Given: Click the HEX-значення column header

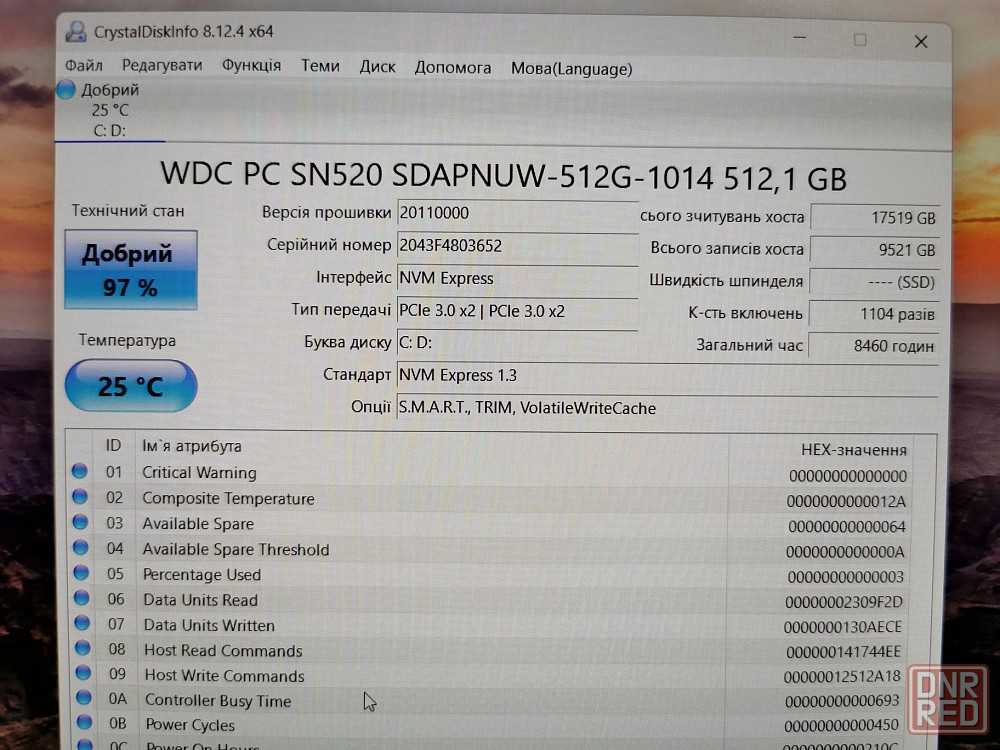Looking at the screenshot, I should point(853,450).
